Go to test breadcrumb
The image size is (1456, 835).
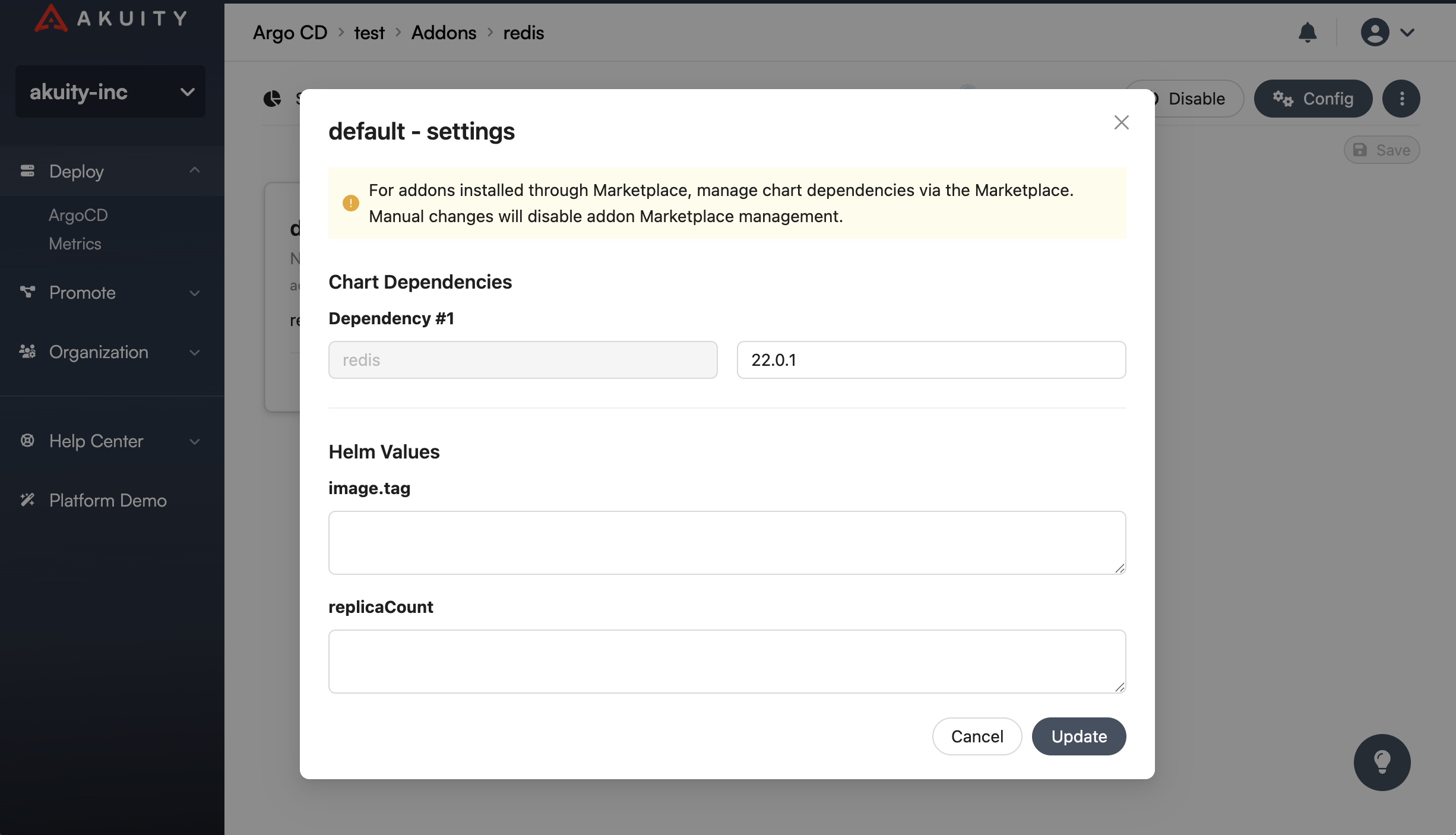click(369, 32)
